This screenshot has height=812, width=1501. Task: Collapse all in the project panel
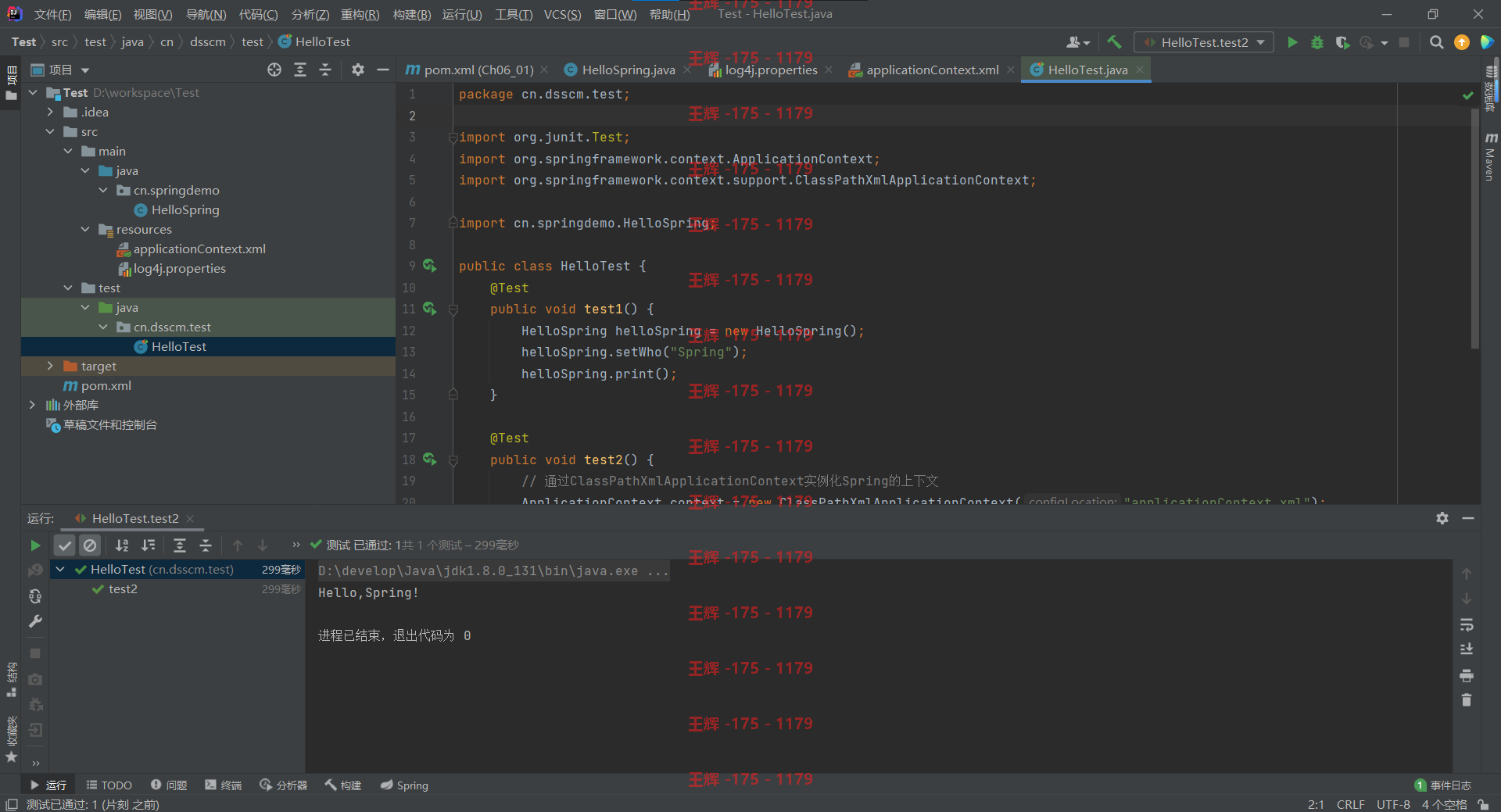(325, 70)
